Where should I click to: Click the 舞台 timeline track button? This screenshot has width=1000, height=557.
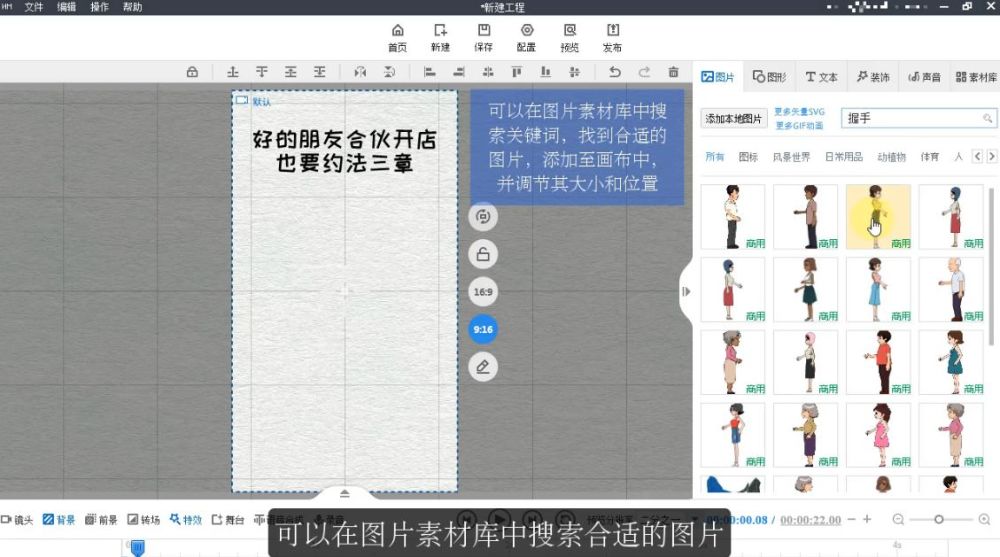tap(228, 519)
